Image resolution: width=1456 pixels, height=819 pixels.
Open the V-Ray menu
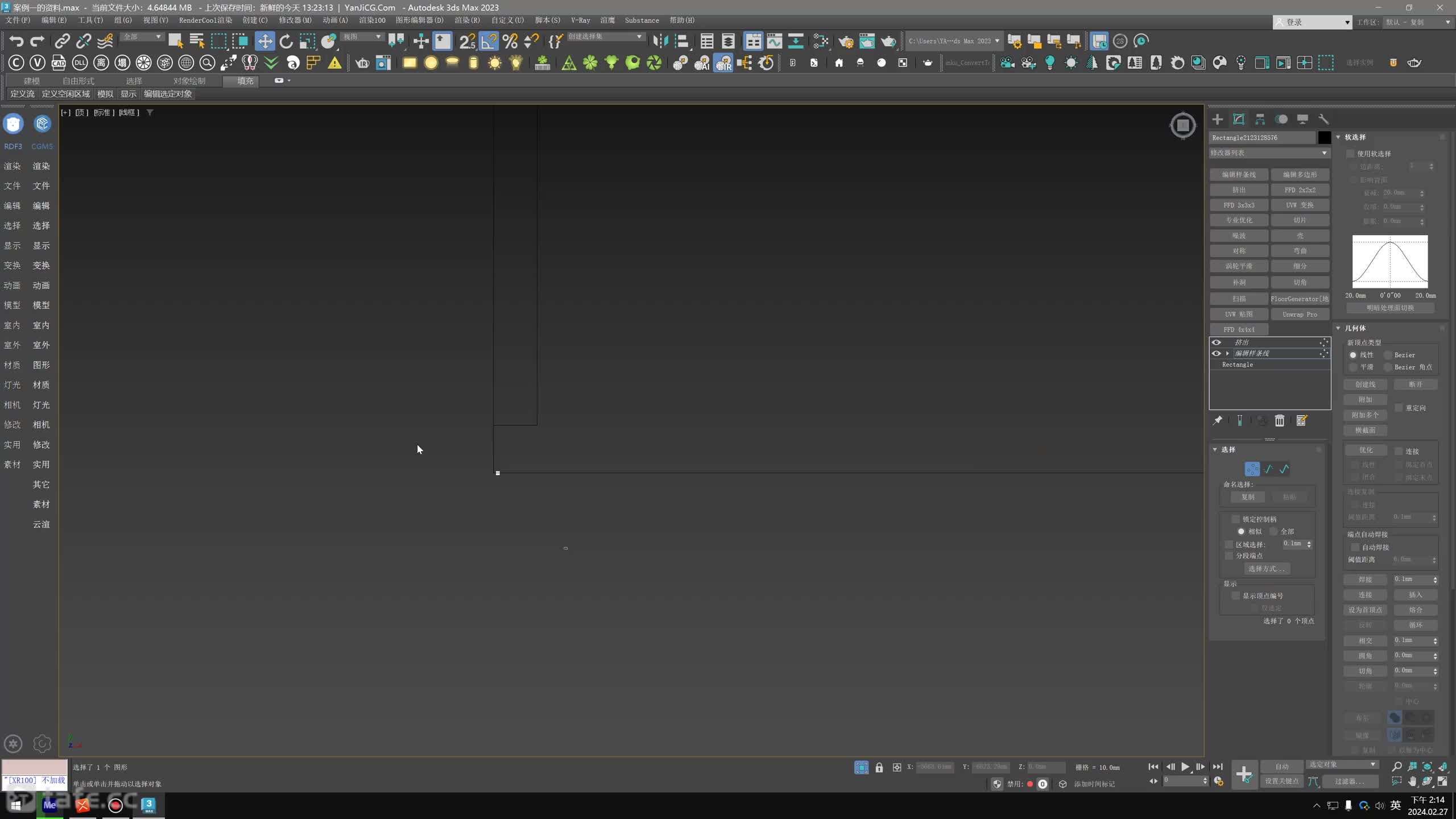click(580, 20)
